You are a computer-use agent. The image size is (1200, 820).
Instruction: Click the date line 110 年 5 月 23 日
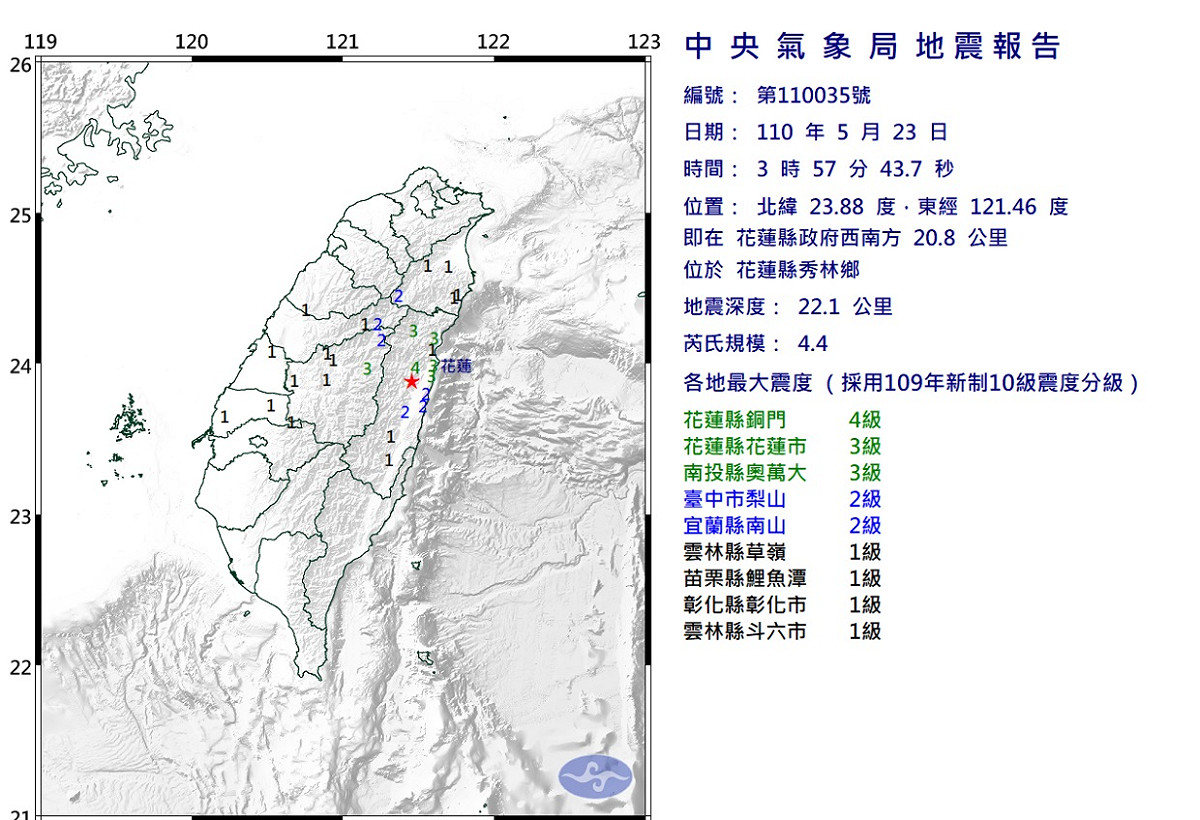pos(851,132)
